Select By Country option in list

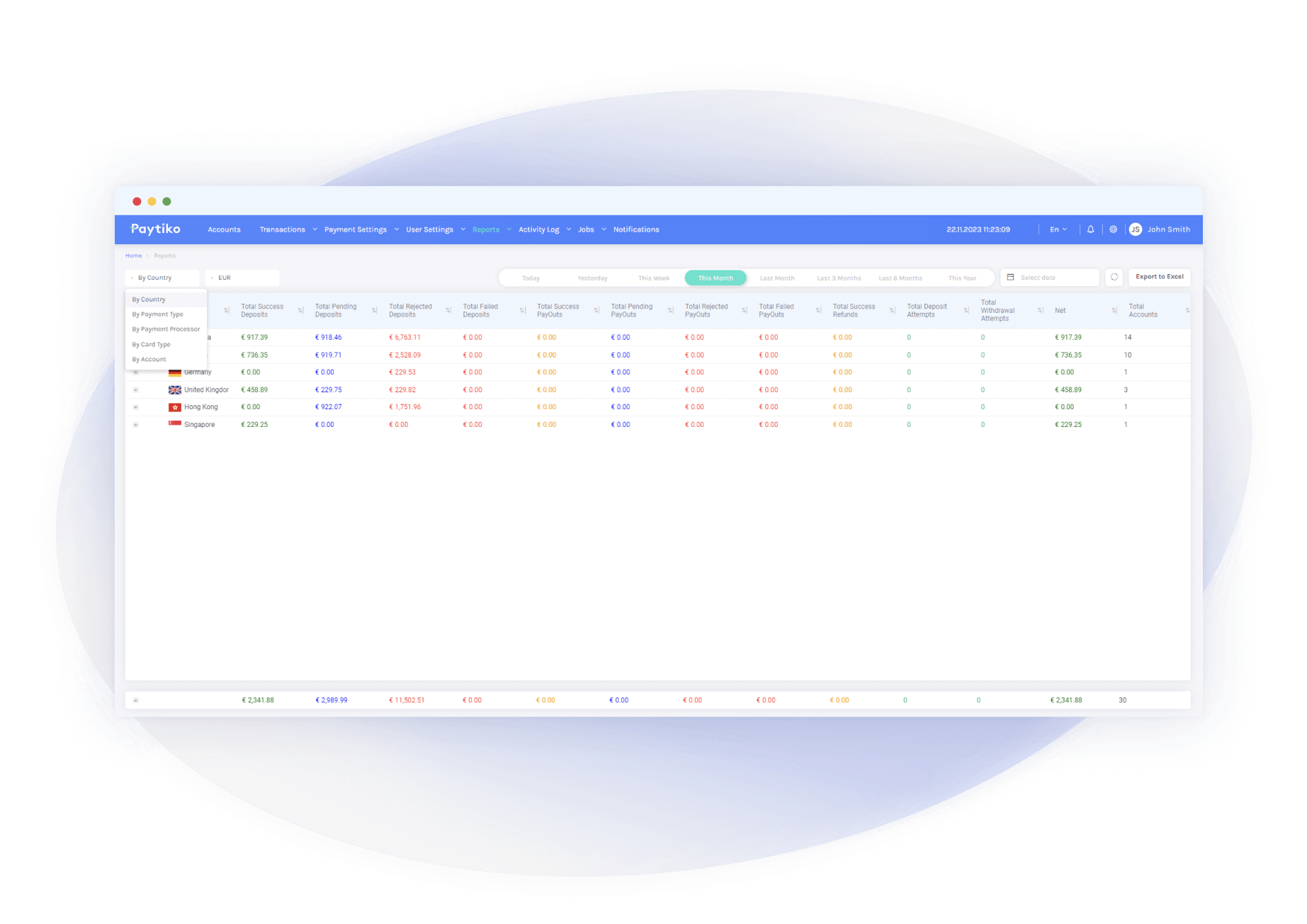tap(166, 300)
